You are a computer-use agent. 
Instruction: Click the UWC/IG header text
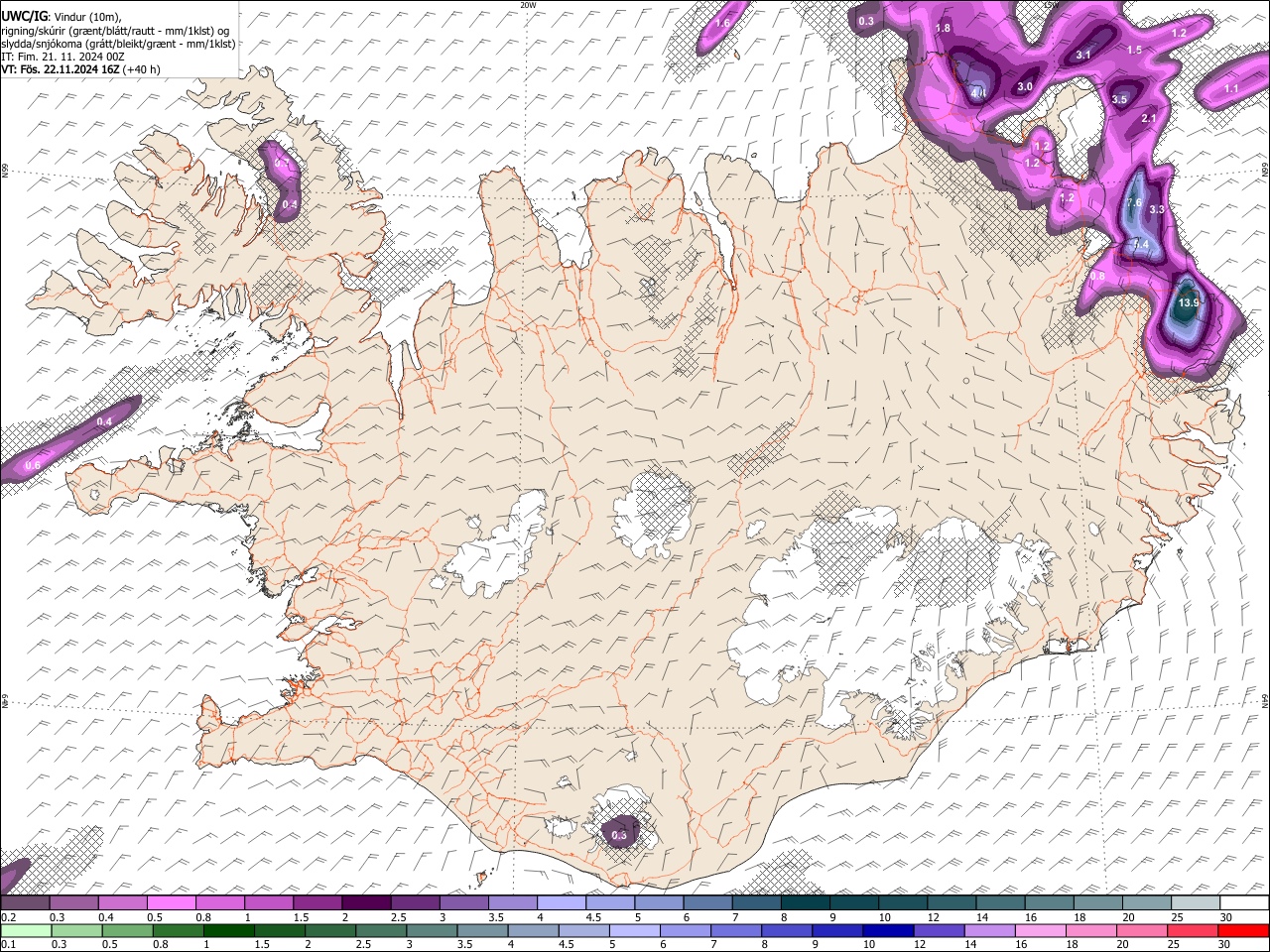click(x=25, y=15)
